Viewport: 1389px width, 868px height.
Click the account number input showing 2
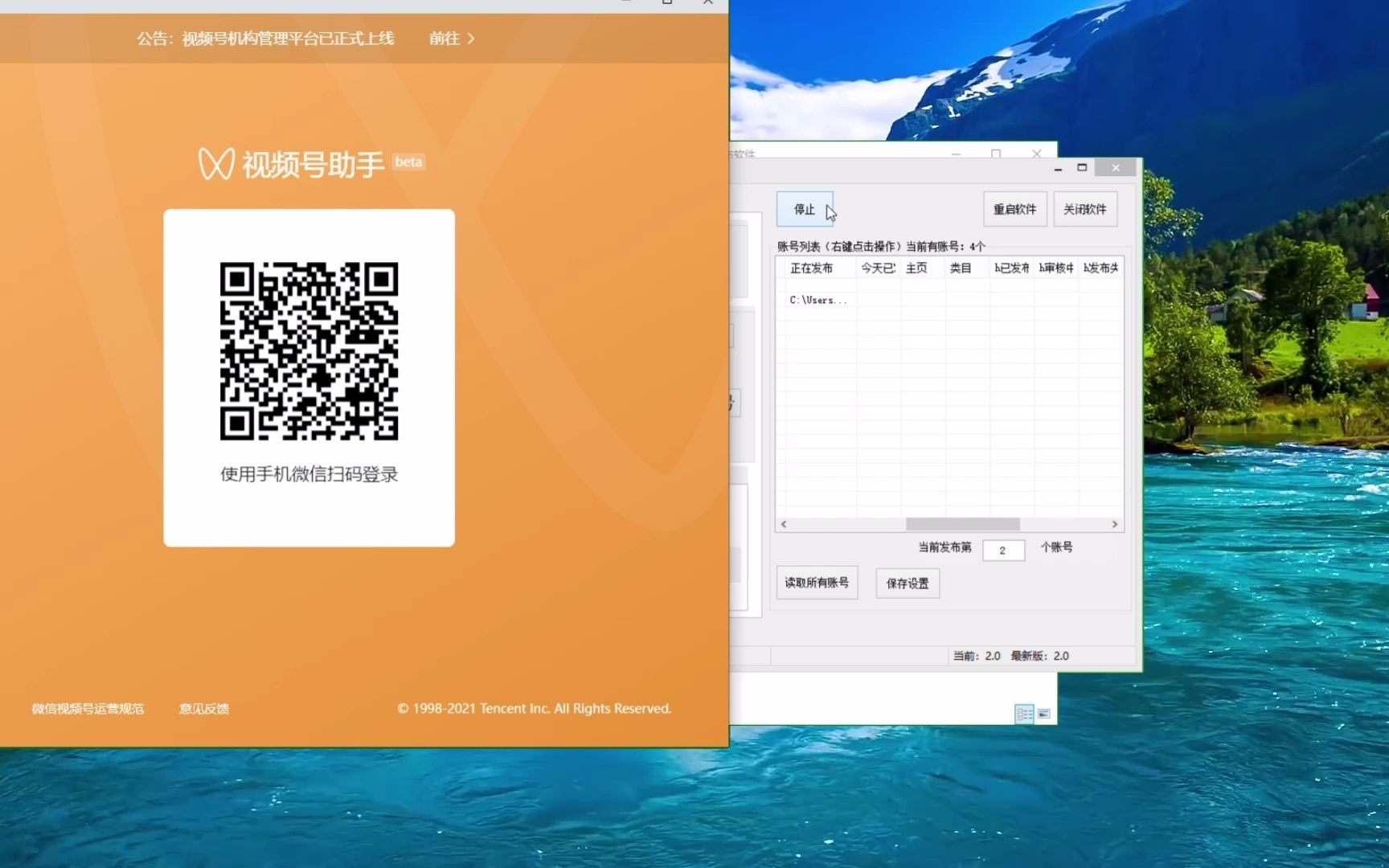point(1003,550)
